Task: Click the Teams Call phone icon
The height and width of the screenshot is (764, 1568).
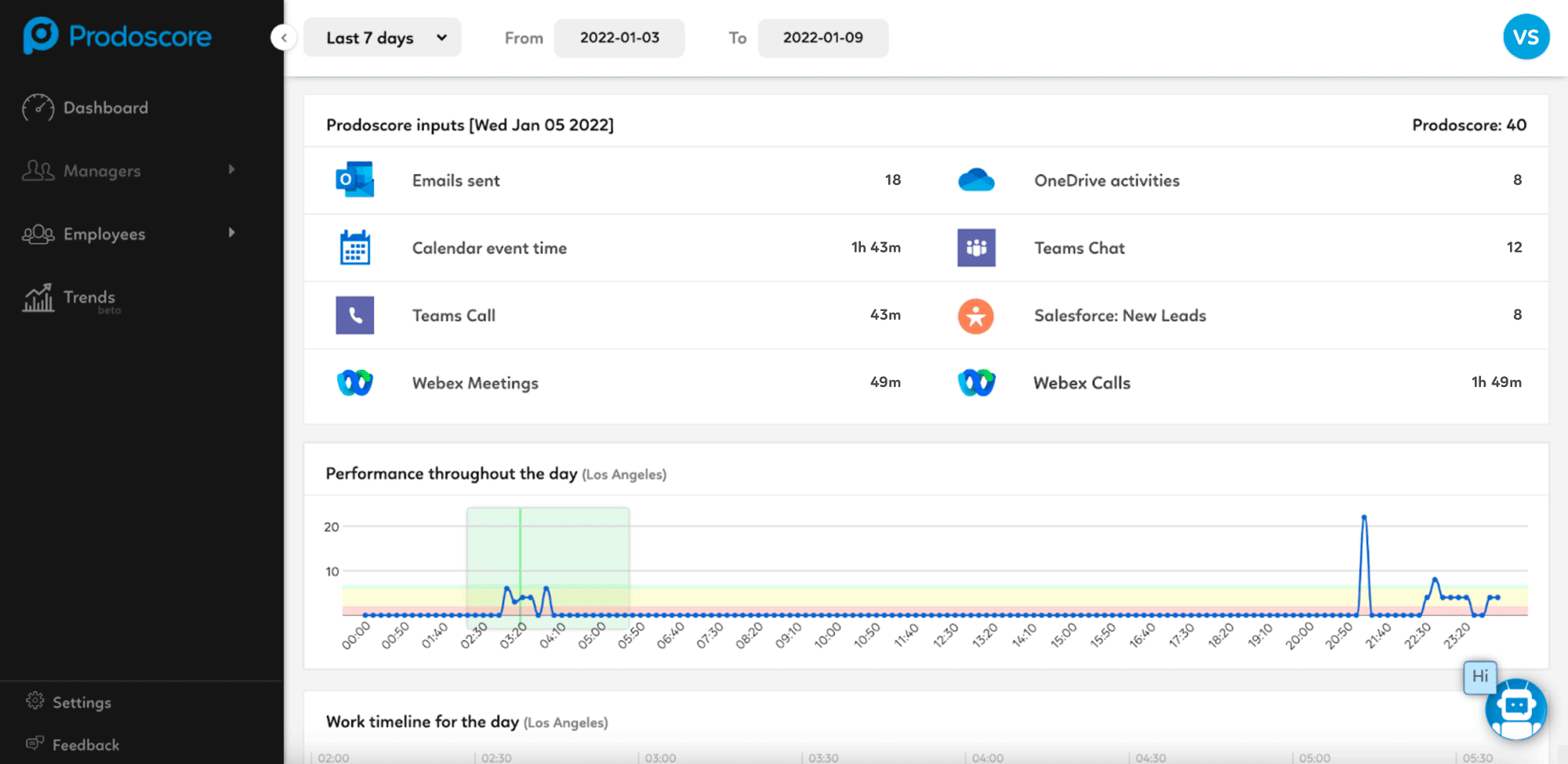Action: 355,315
